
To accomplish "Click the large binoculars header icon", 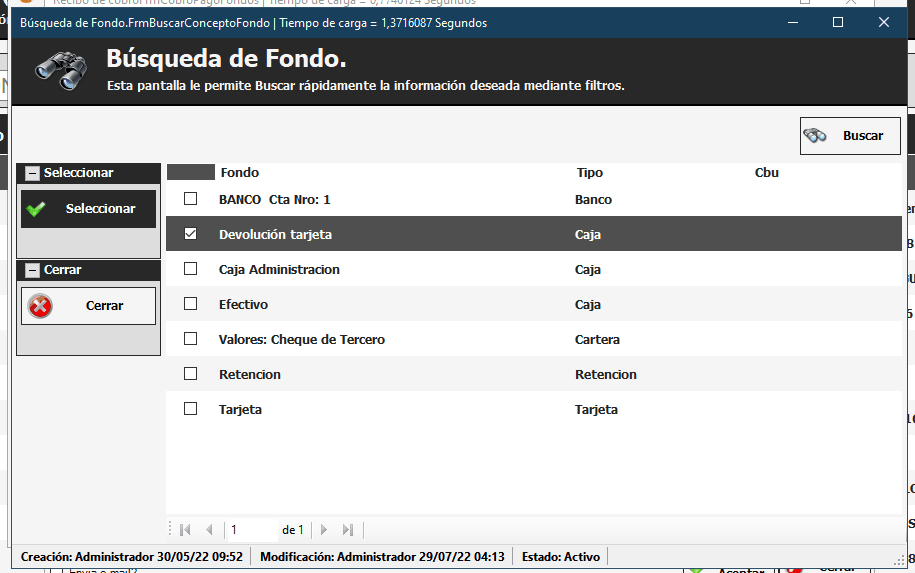I will tap(61, 68).
